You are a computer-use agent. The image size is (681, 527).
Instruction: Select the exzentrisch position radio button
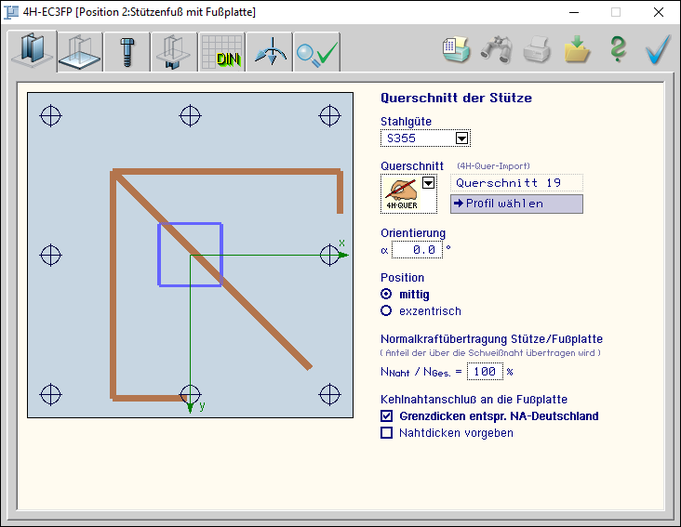[x=387, y=311]
